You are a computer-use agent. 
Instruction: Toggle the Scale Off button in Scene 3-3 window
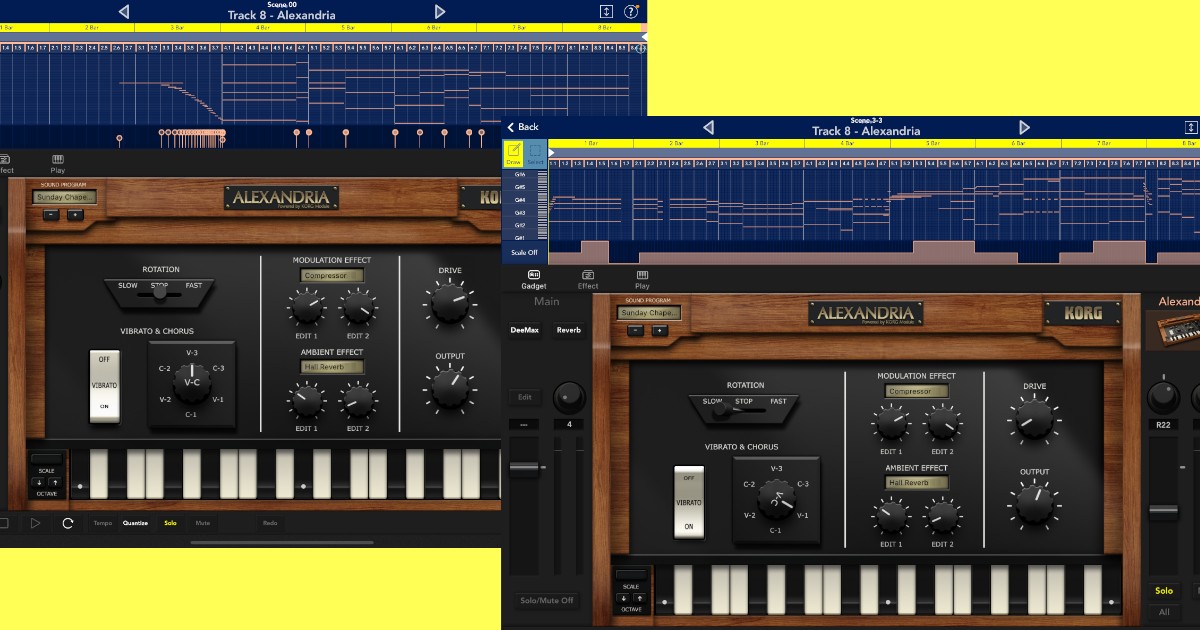(x=524, y=253)
